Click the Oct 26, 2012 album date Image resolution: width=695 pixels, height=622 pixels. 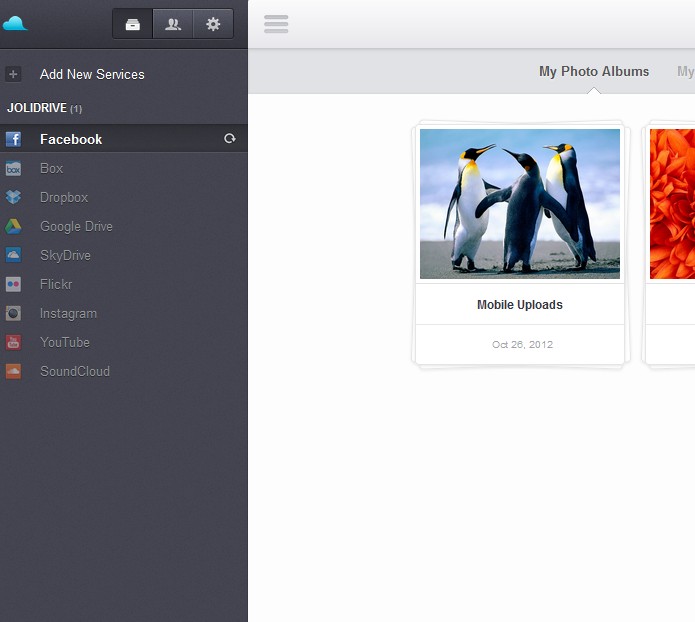[522, 344]
